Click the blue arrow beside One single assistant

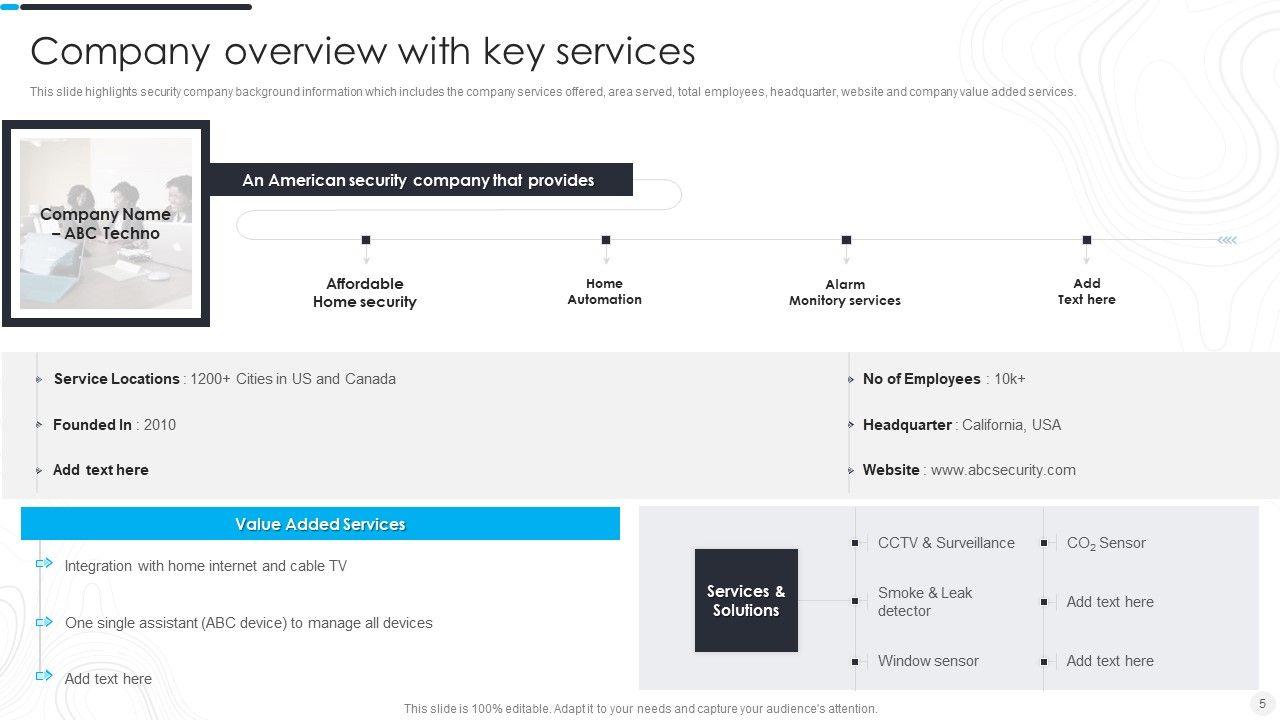pos(44,622)
